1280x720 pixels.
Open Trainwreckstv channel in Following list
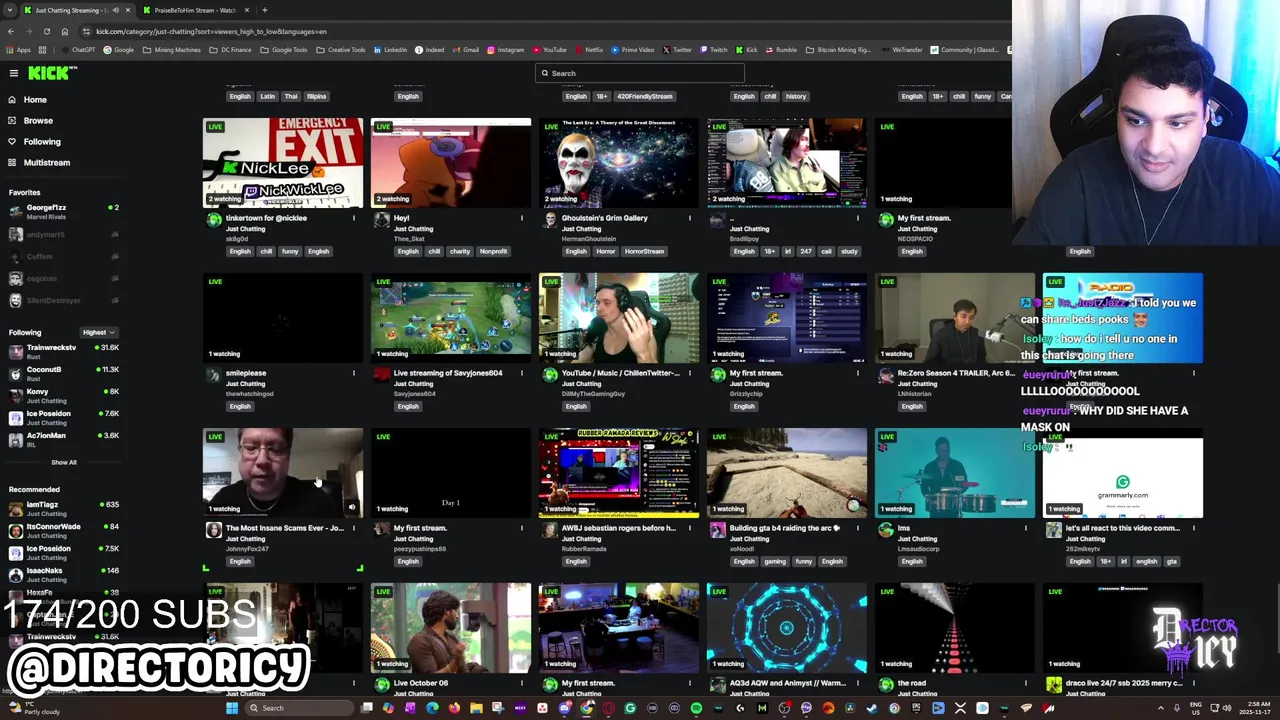62,352
